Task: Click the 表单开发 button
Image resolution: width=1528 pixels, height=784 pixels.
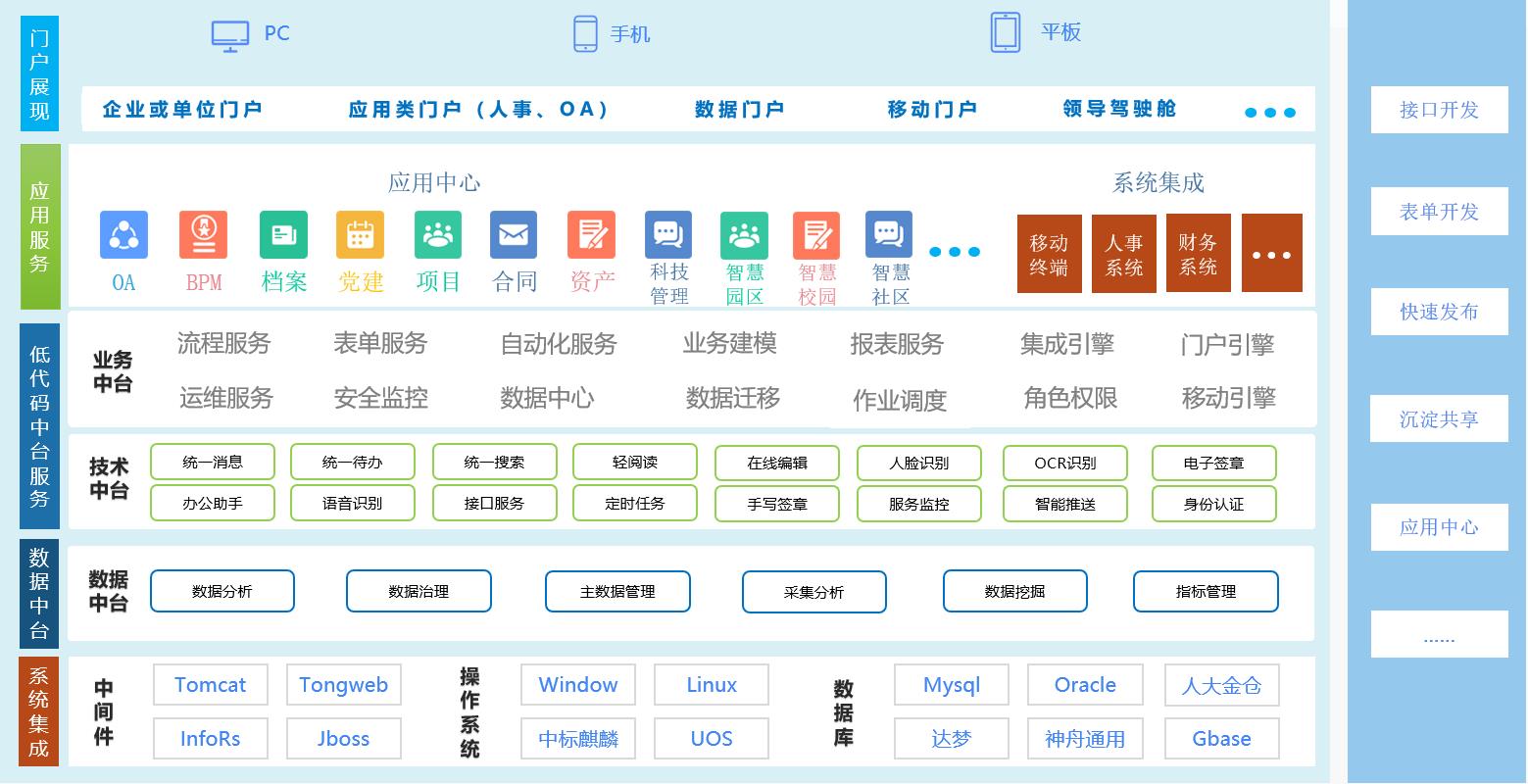Action: point(1439,212)
